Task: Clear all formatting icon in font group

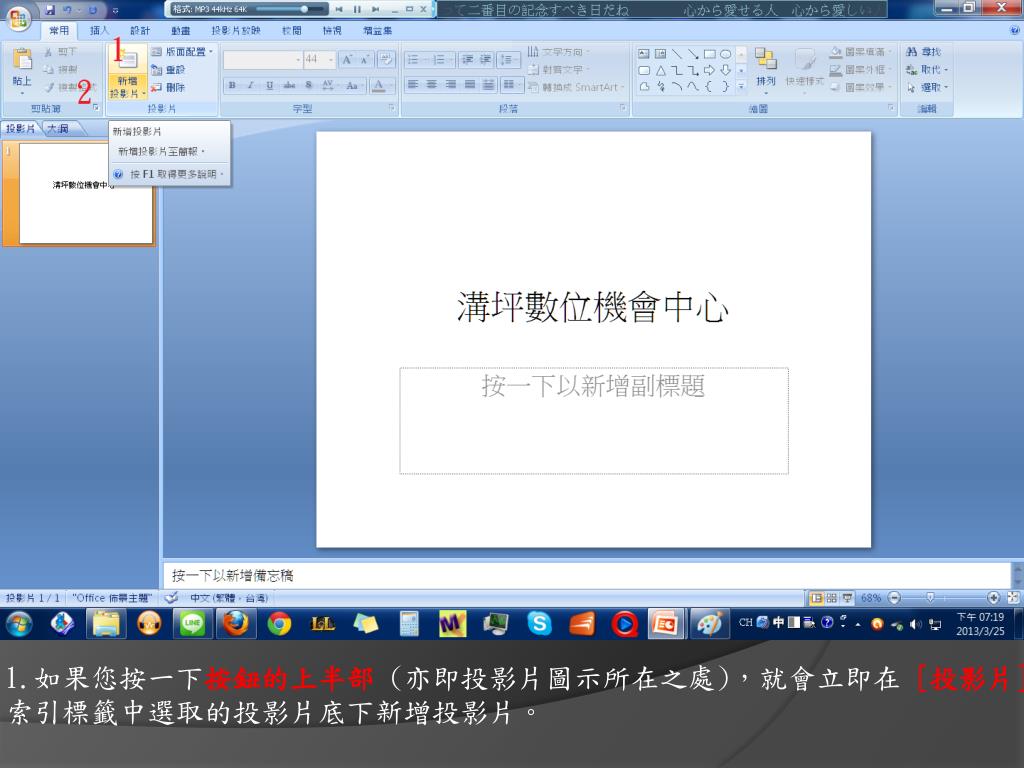Action: (x=386, y=59)
